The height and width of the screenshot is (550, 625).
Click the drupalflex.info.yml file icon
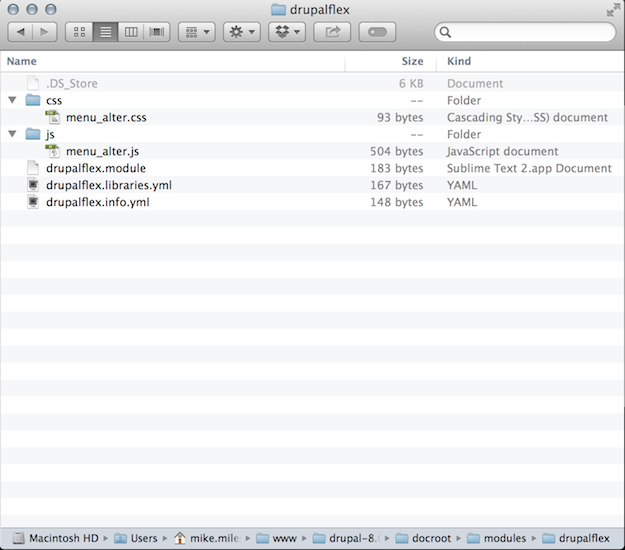pyautogui.click(x=33, y=202)
